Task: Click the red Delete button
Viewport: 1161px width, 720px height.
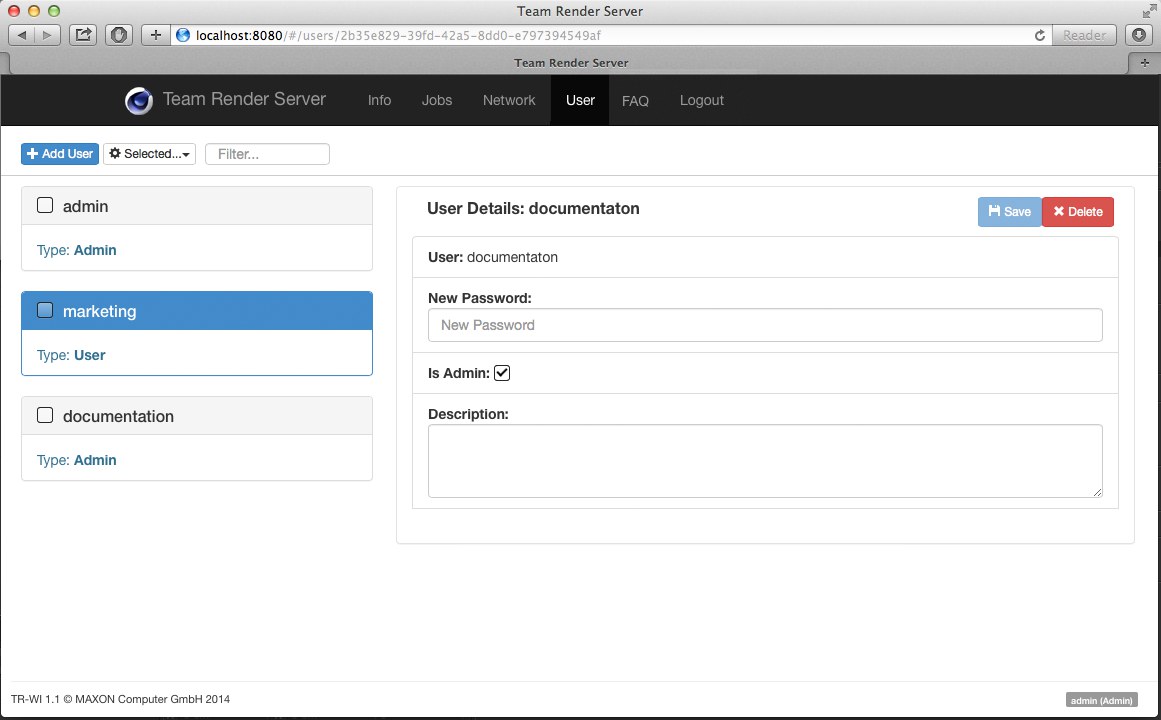Action: (x=1077, y=212)
